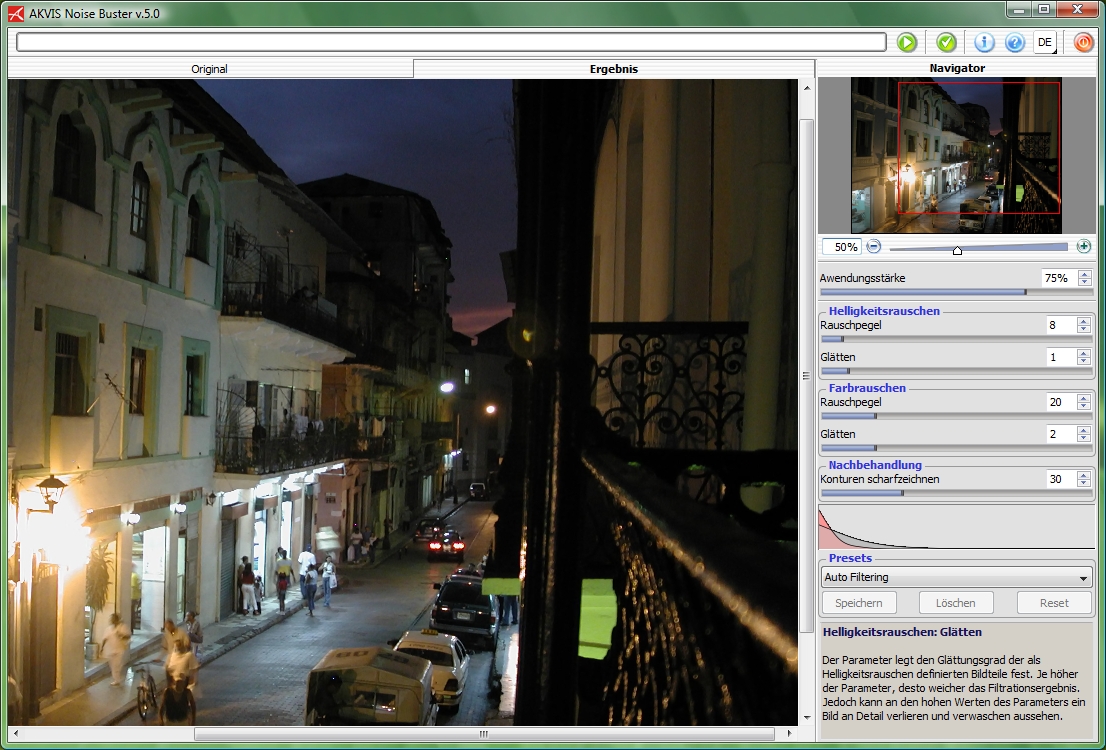Click the Navigator preview thumbnail
1106x750 pixels.
click(955, 155)
